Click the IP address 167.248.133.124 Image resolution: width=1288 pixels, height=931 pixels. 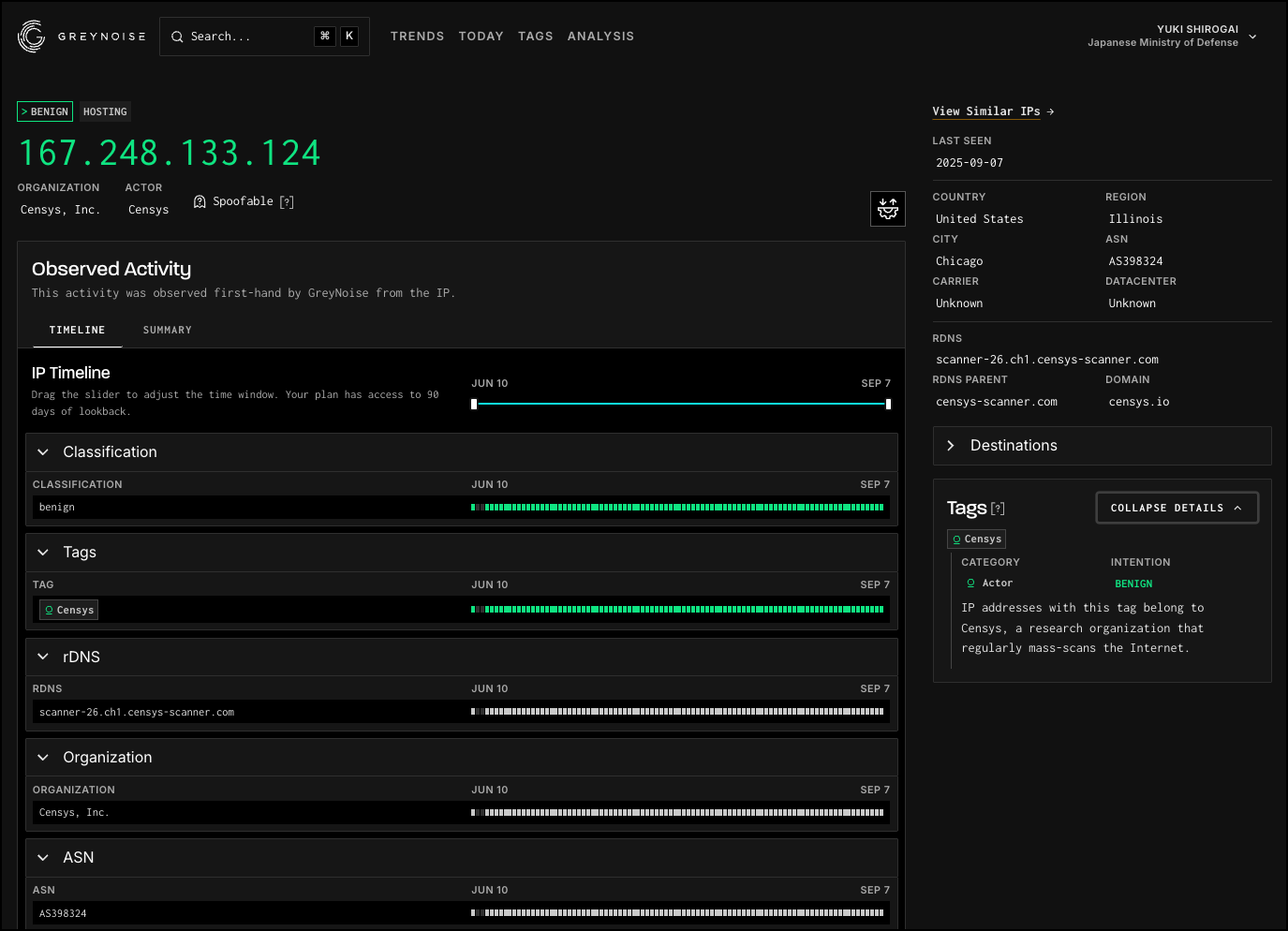pos(170,153)
